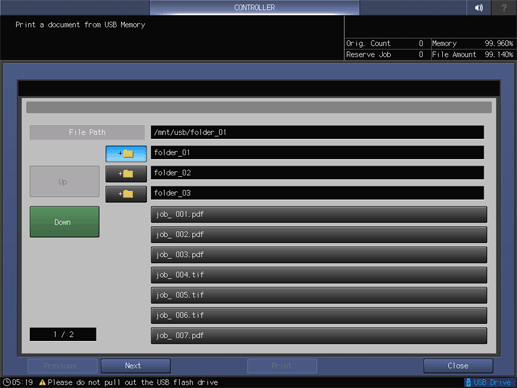The width and height of the screenshot is (517, 388).
Task: Open folder_01 via its folder icon
Action: (x=126, y=154)
